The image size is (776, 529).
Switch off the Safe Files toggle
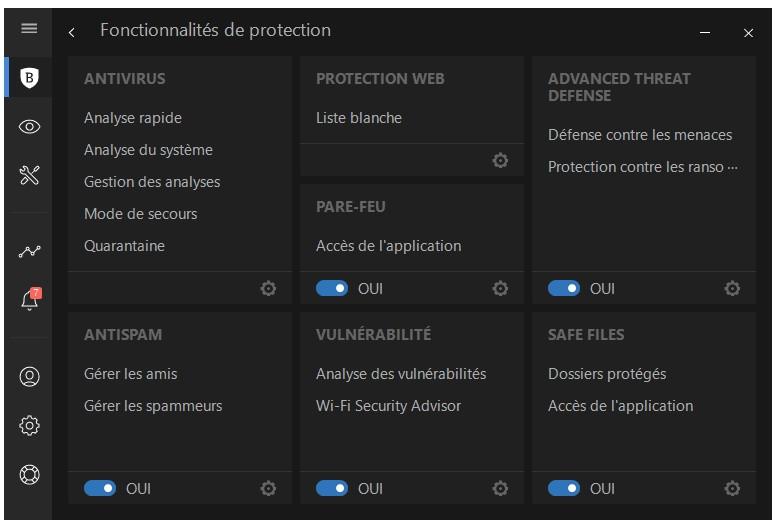point(564,488)
